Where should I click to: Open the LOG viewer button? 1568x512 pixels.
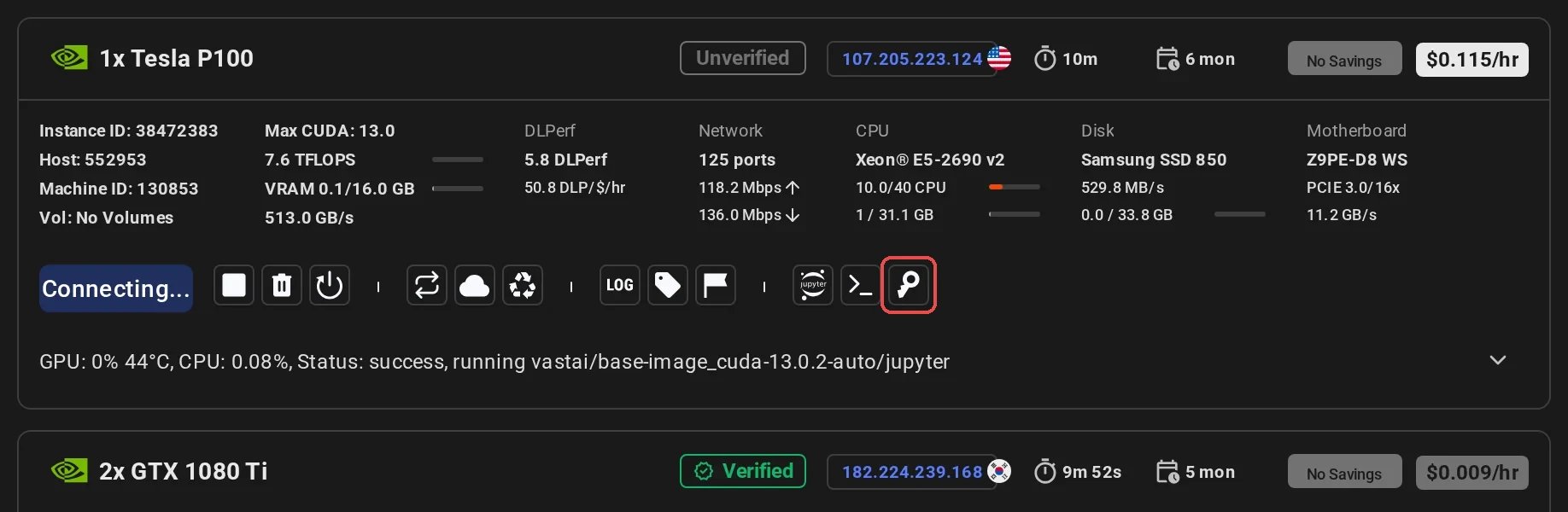click(x=620, y=285)
